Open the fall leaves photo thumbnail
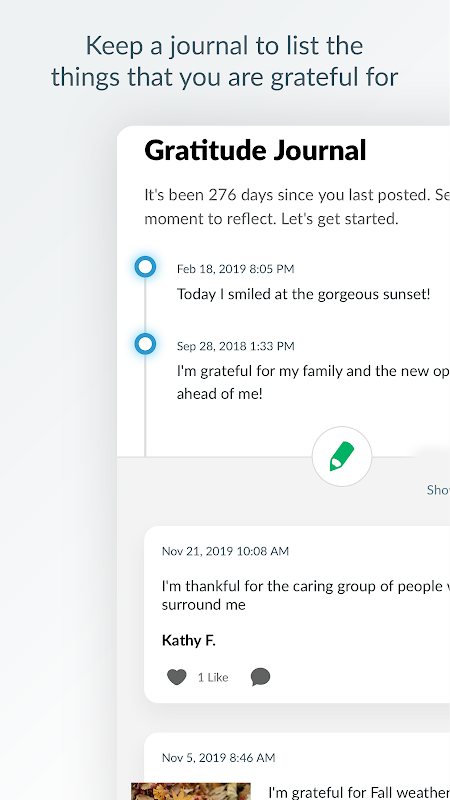Screen dimensions: 450x800 point(191,791)
